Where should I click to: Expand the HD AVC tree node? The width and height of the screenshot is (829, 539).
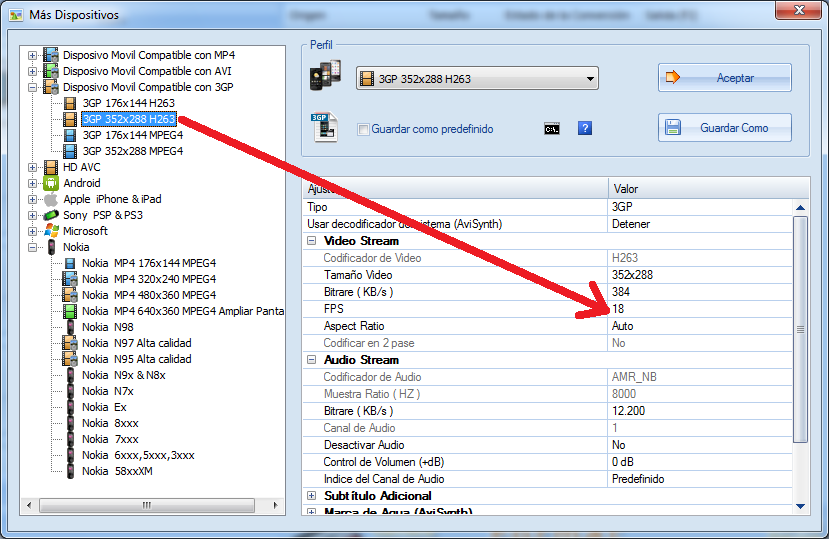(32, 167)
